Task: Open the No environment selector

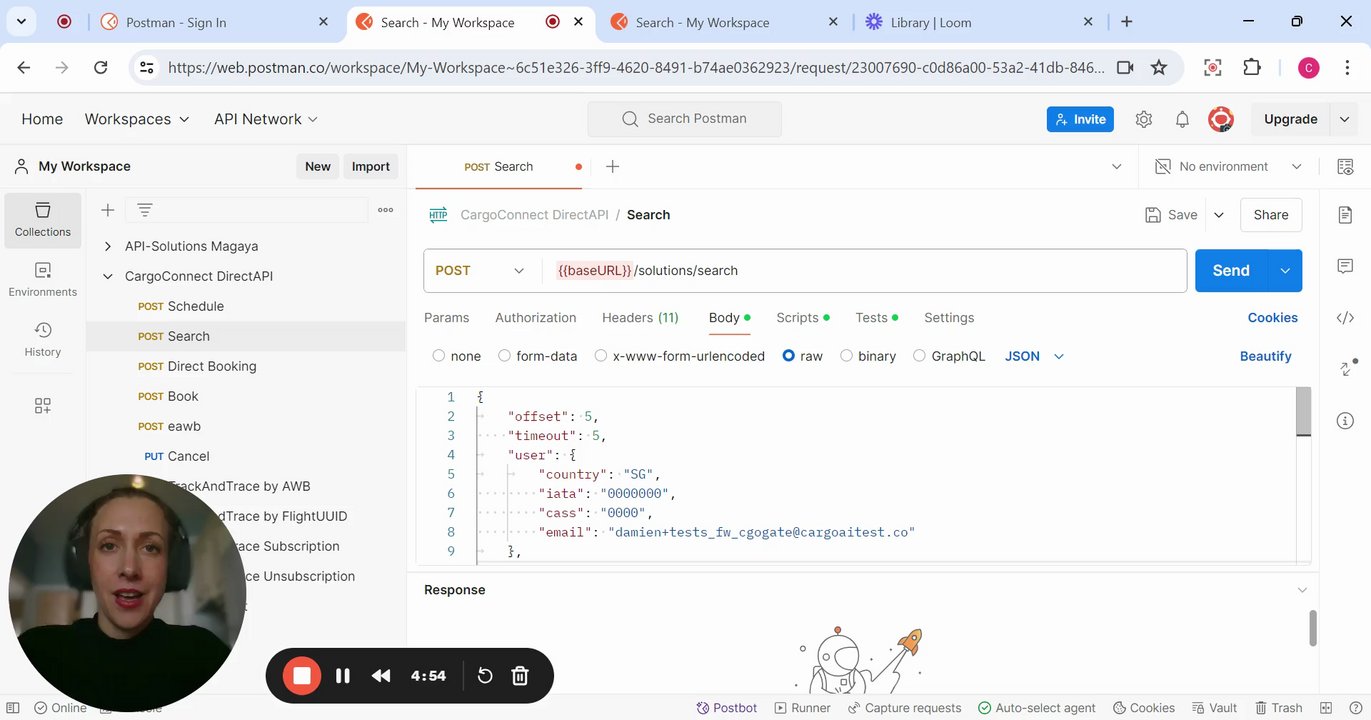Action: [1229, 166]
